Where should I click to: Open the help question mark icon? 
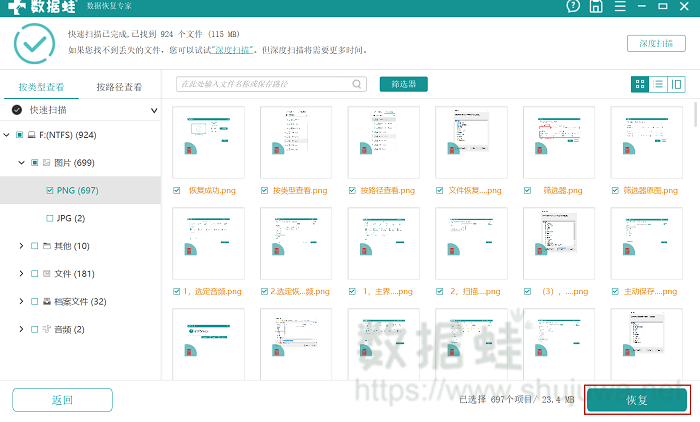pyautogui.click(x=573, y=6)
